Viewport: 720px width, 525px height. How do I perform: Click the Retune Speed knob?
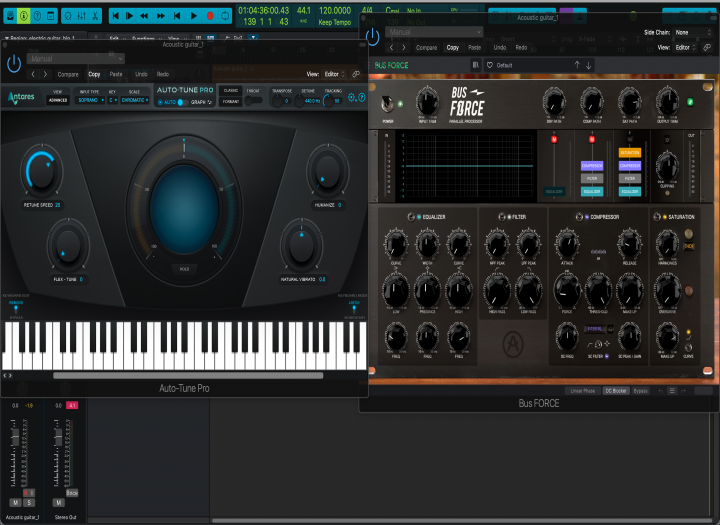coord(42,171)
